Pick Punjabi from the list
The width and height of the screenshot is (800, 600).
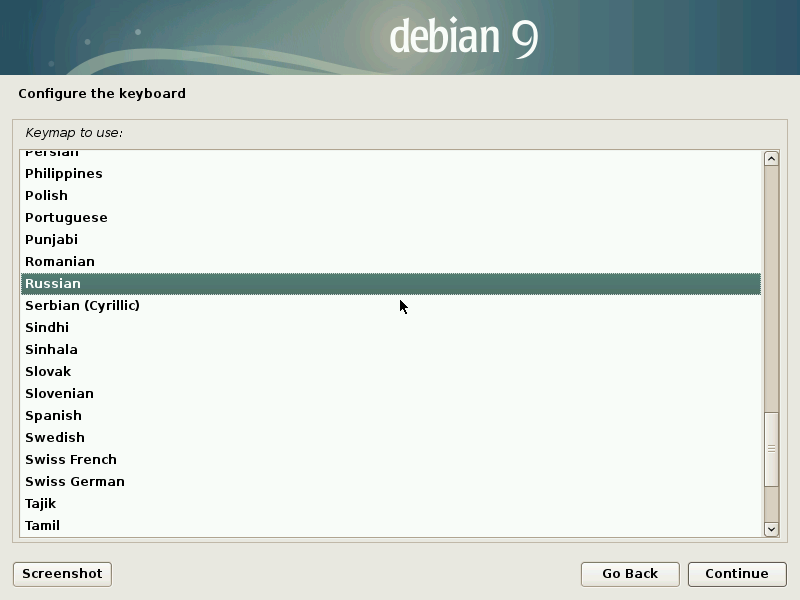[391, 239]
